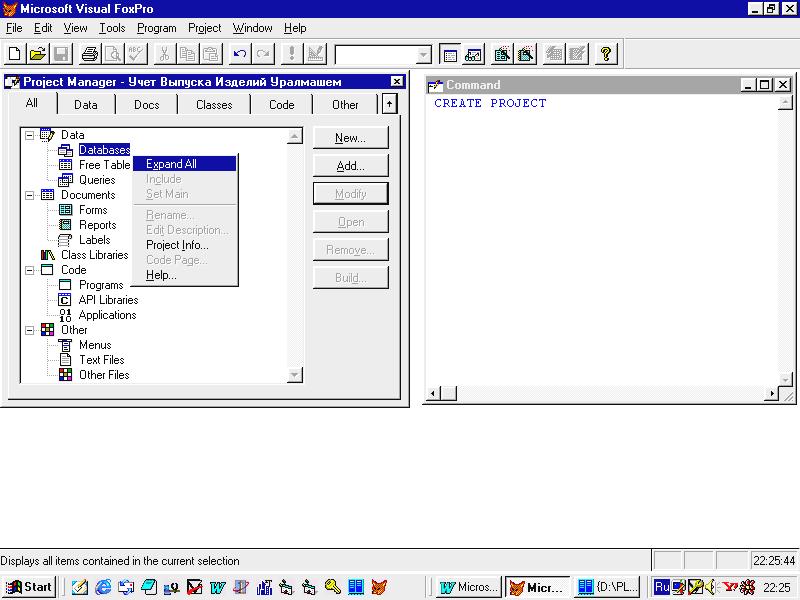Image resolution: width=800 pixels, height=600 pixels.
Task: Click CREATE PROJECT line in Command window
Action: pyautogui.click(x=490, y=103)
